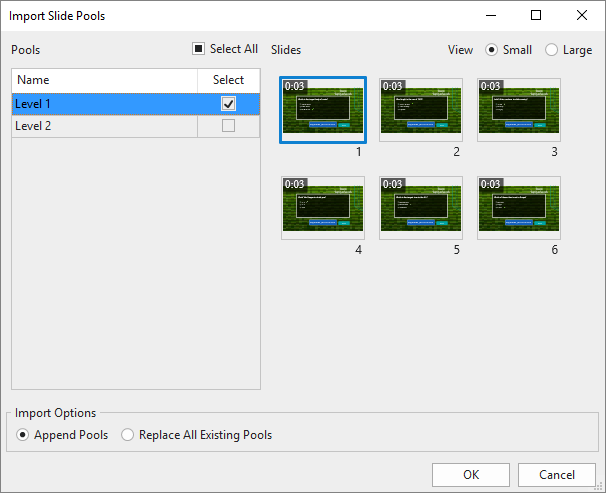Toggle the Select All checkbox
Viewport: 607px width, 494px height.
click(x=198, y=49)
